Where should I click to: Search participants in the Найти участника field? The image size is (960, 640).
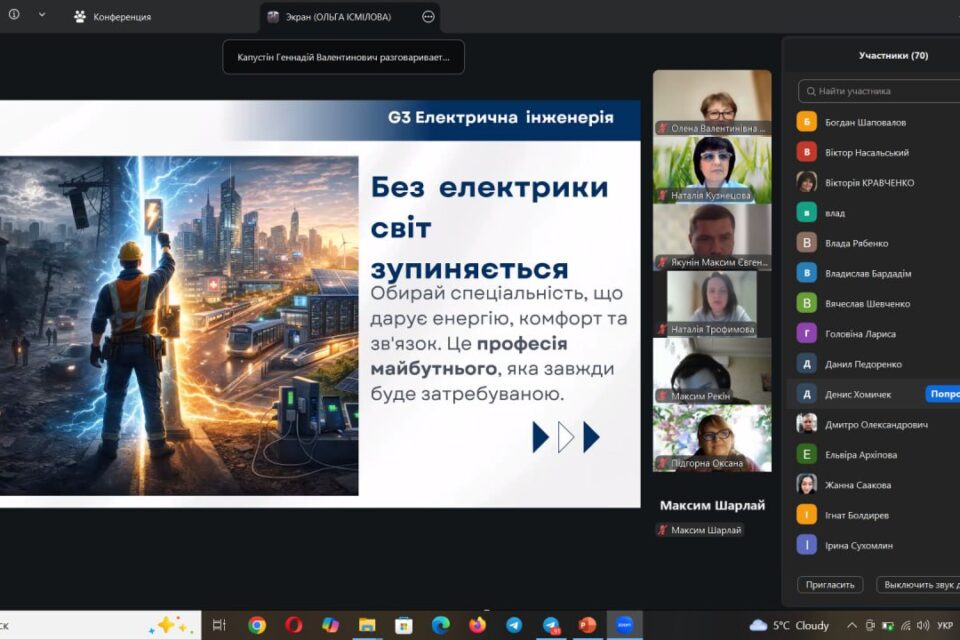click(x=879, y=91)
